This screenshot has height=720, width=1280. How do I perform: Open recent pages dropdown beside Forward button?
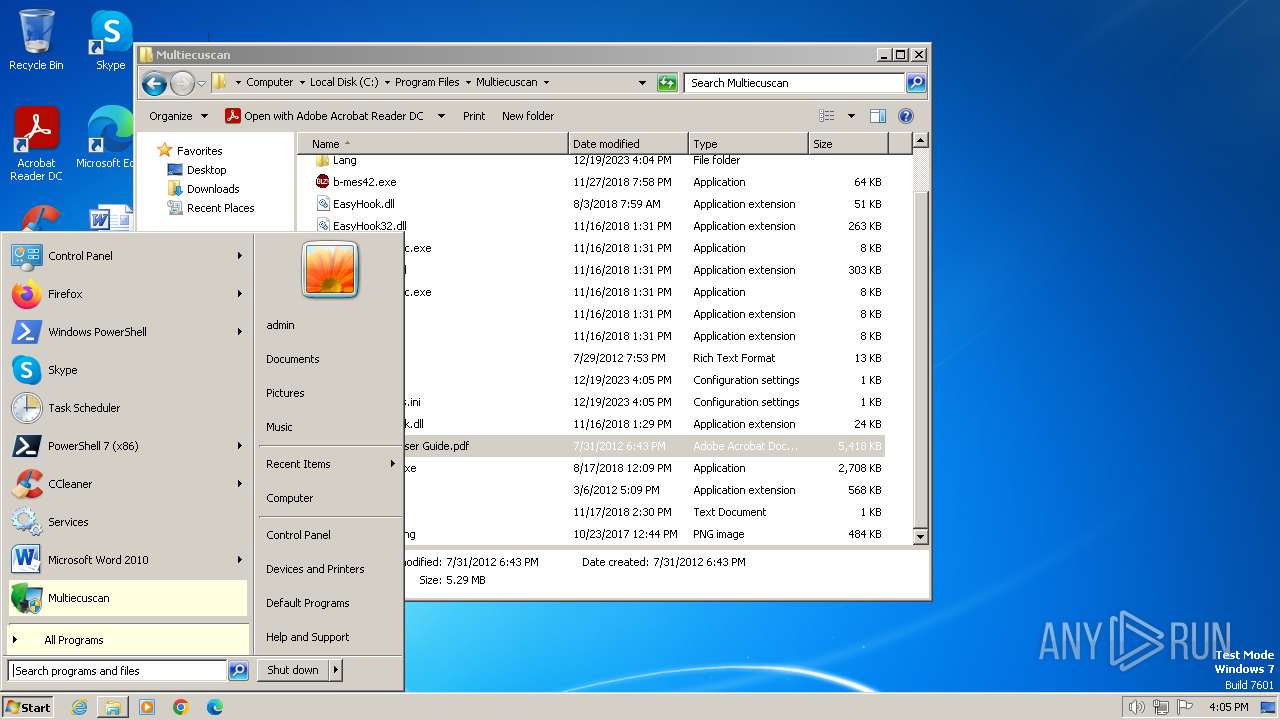[202, 83]
